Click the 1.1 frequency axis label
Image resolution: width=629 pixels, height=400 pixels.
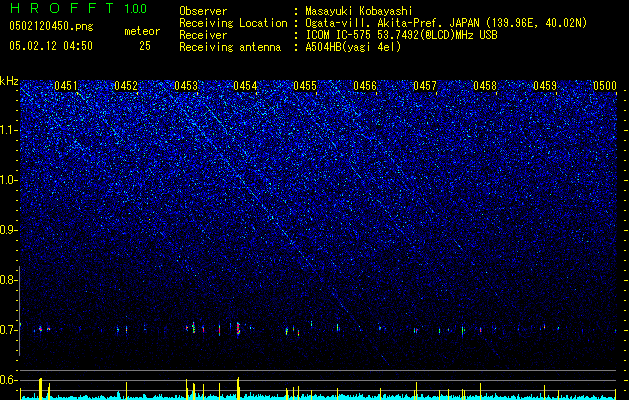coord(9,130)
